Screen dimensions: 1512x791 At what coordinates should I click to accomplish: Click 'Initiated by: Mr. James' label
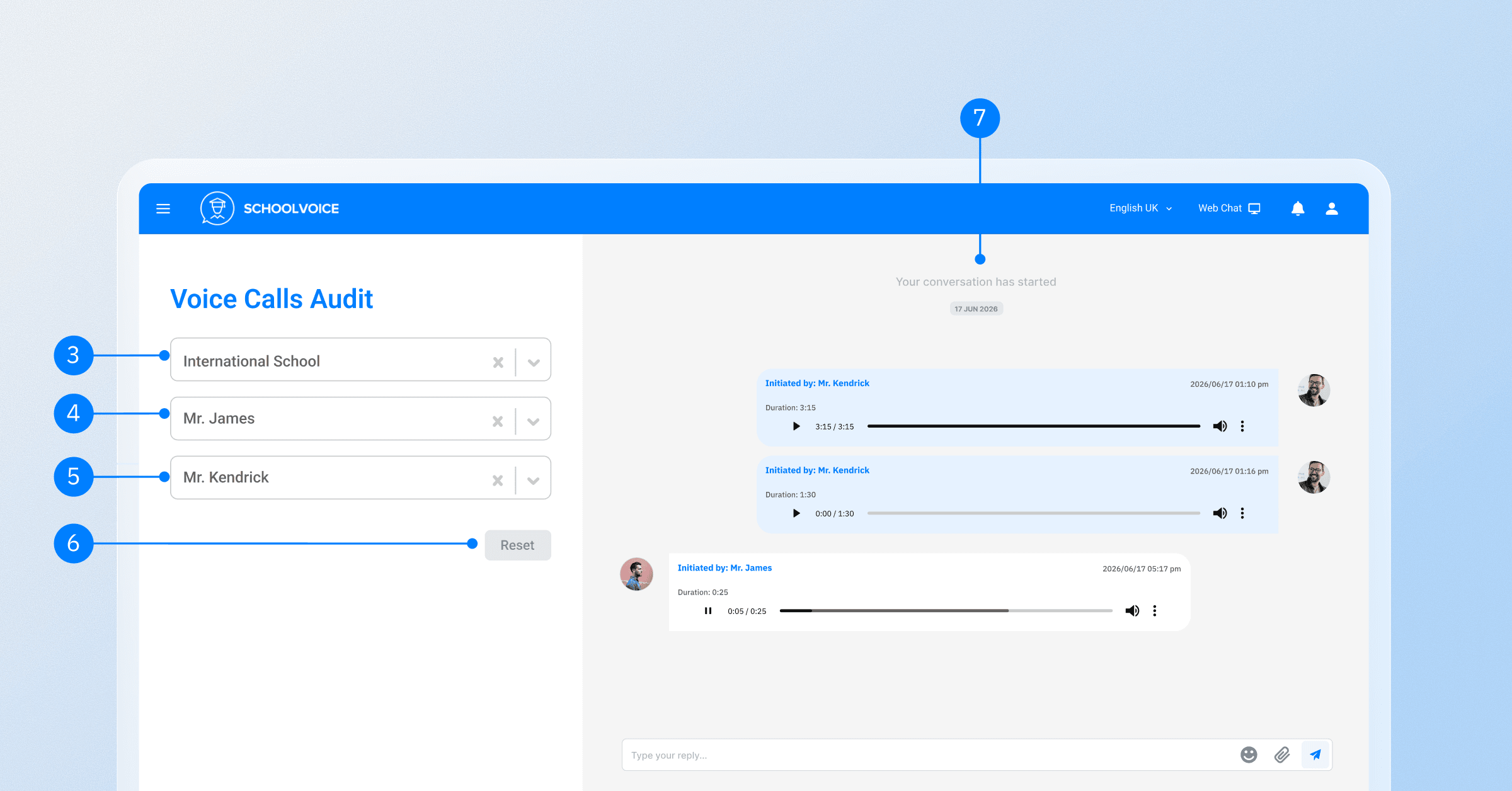[x=724, y=568]
